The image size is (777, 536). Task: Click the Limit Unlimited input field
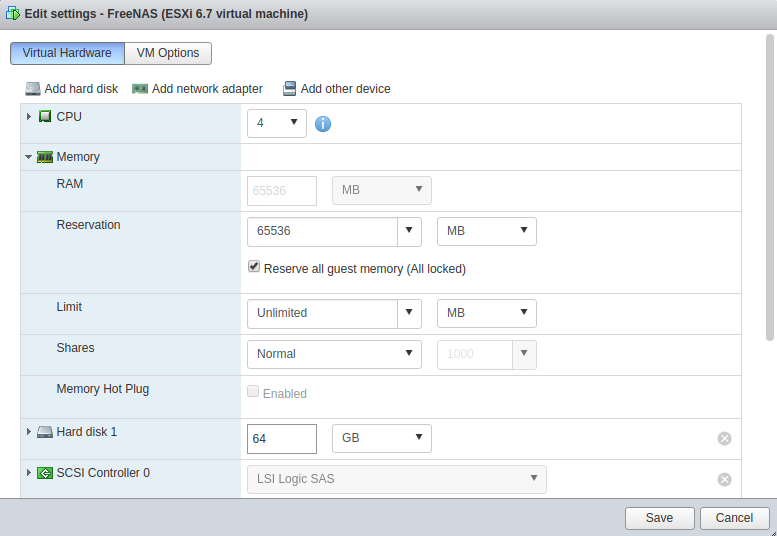click(322, 313)
